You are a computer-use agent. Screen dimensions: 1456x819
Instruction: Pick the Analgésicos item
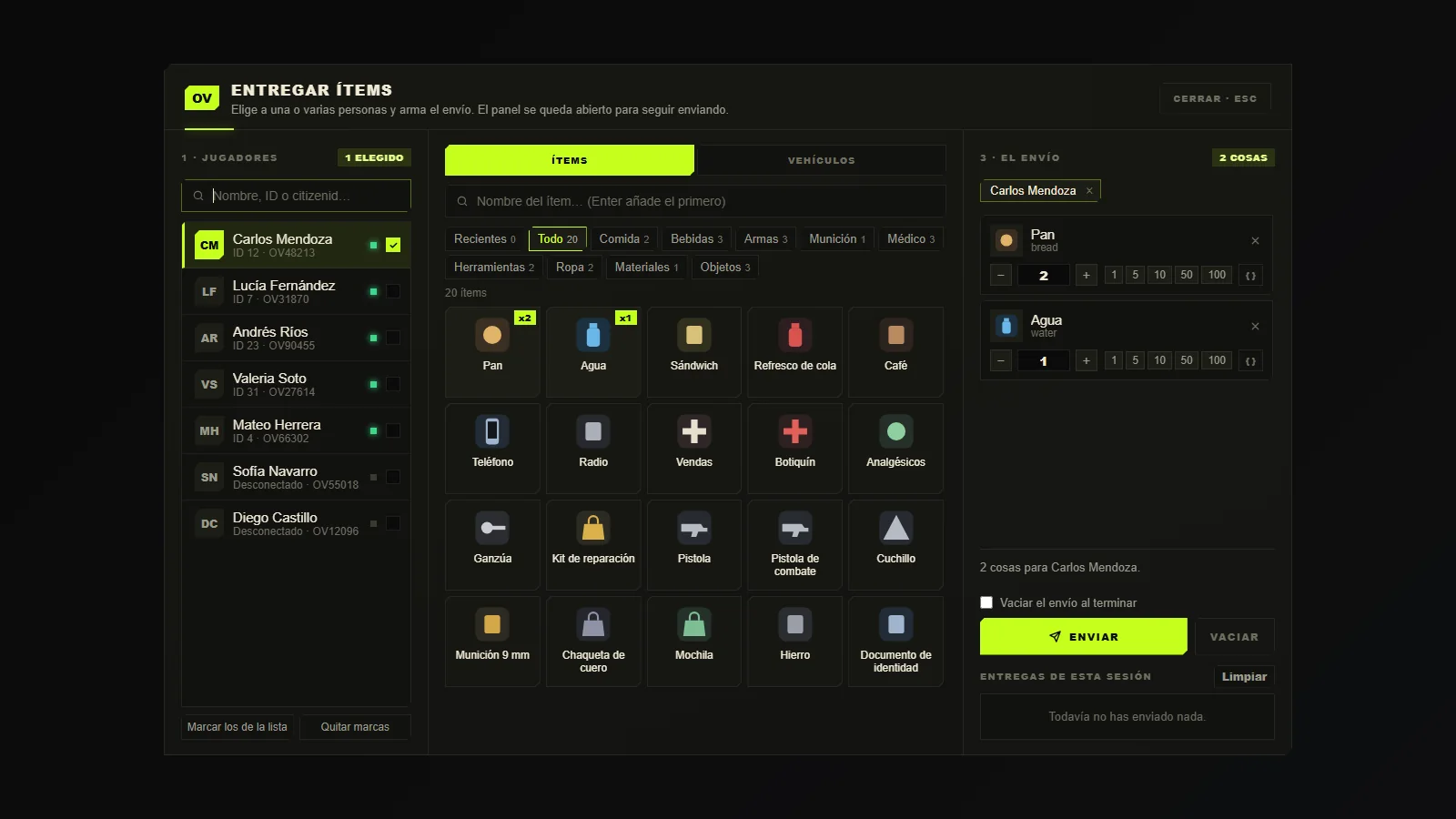pos(896,448)
